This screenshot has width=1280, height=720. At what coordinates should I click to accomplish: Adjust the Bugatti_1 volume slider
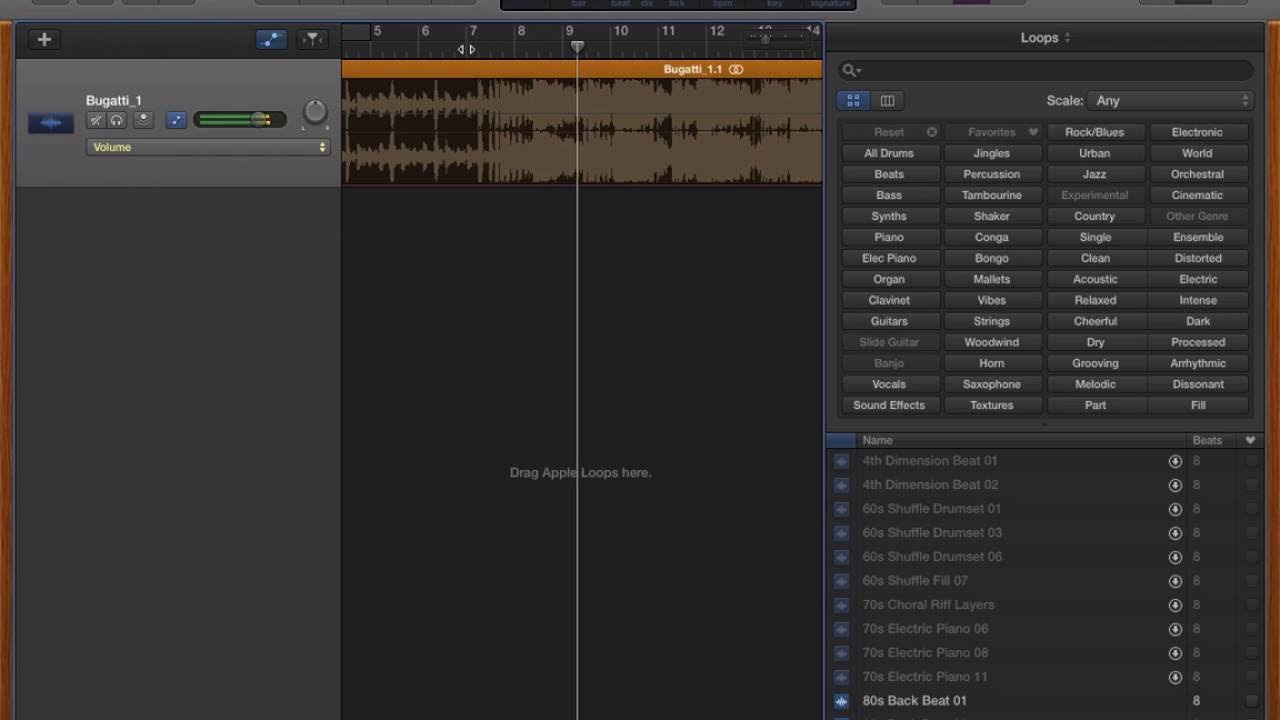[x=240, y=120]
